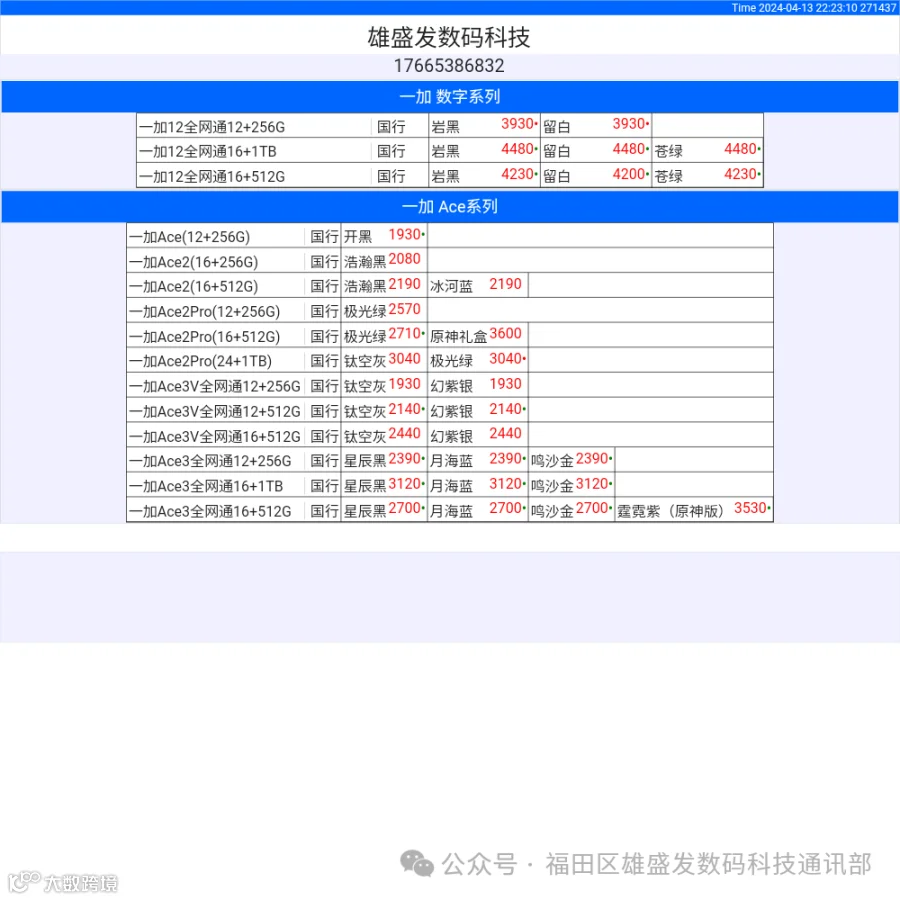Viewport: 900px width, 900px height.
Task: Click 浩瀚黑 price 2190 in Ace2(16+512G) row
Action: (405, 285)
